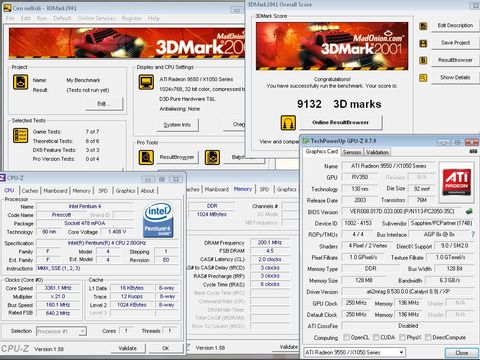480x360 pixels.
Task: Click the Display and CPU Settings monitor icon
Action: click(x=146, y=82)
